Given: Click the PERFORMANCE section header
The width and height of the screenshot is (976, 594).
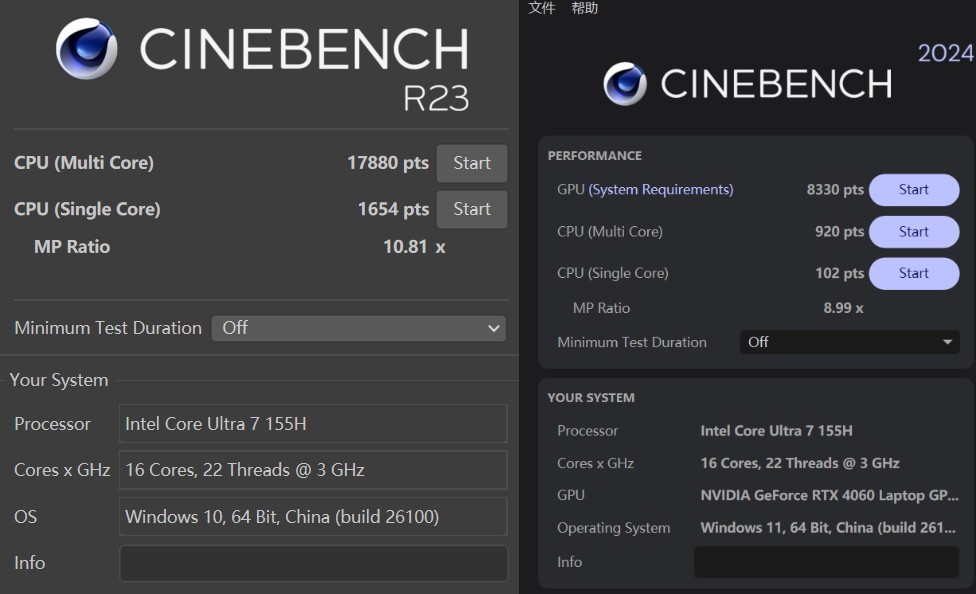Looking at the screenshot, I should click(594, 156).
